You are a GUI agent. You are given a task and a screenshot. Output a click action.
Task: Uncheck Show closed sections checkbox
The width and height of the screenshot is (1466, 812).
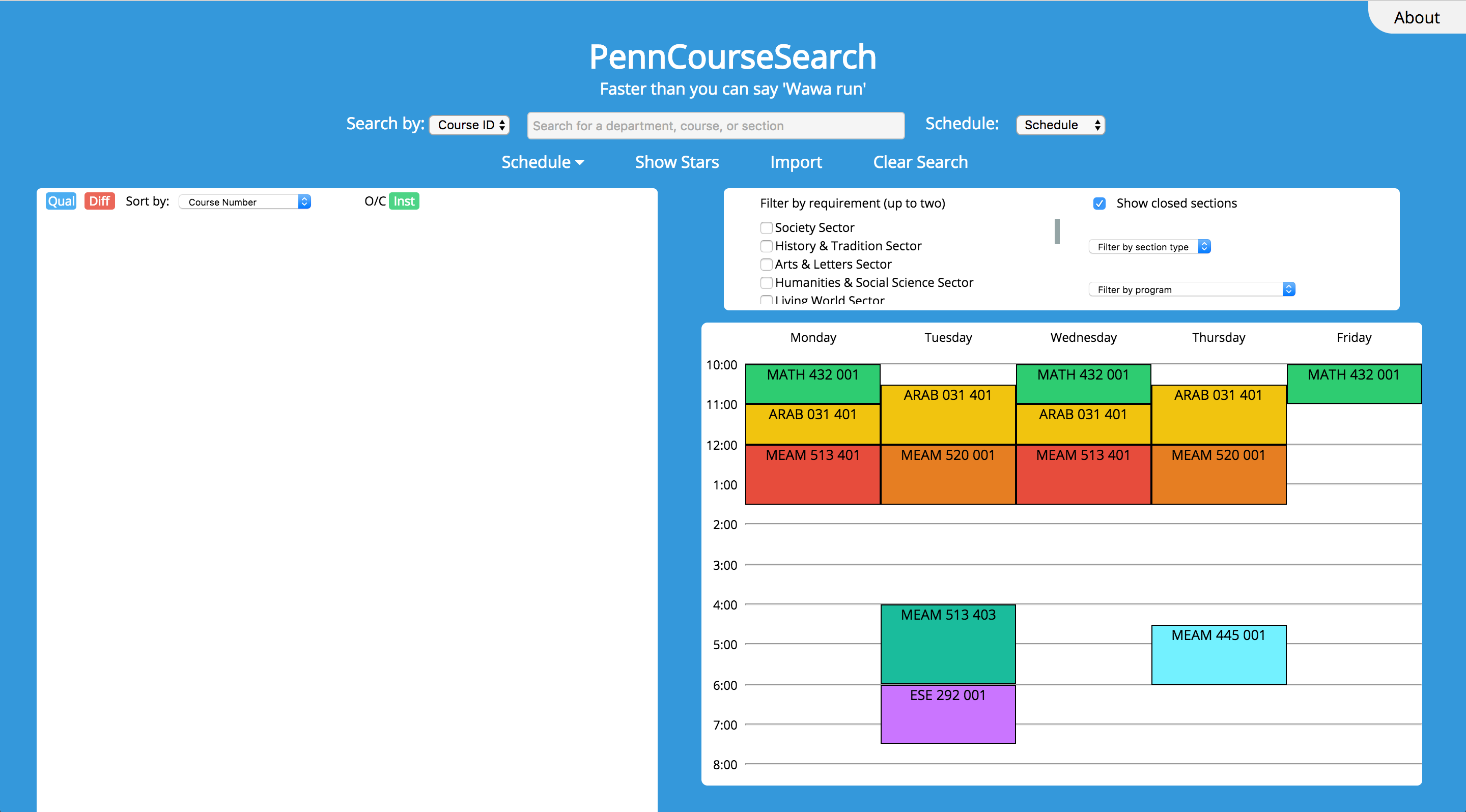coord(1099,204)
